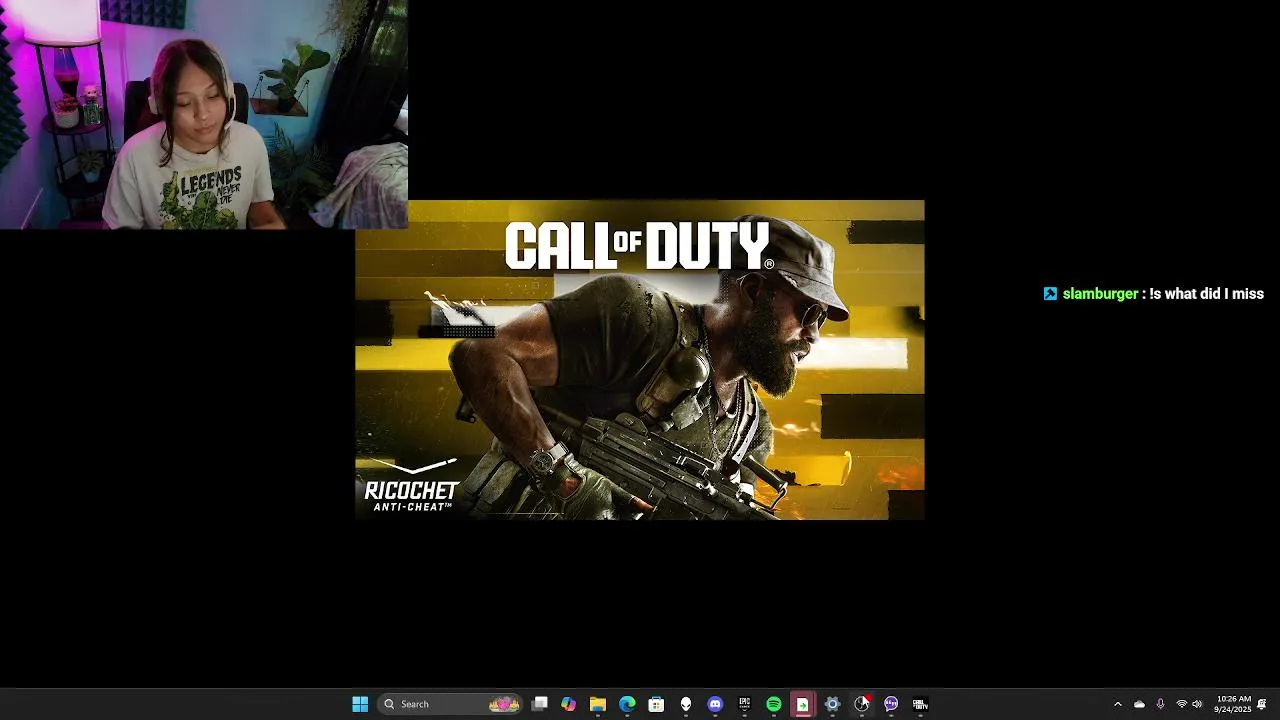Open Discord from the taskbar
The height and width of the screenshot is (720, 1280).
click(x=715, y=704)
